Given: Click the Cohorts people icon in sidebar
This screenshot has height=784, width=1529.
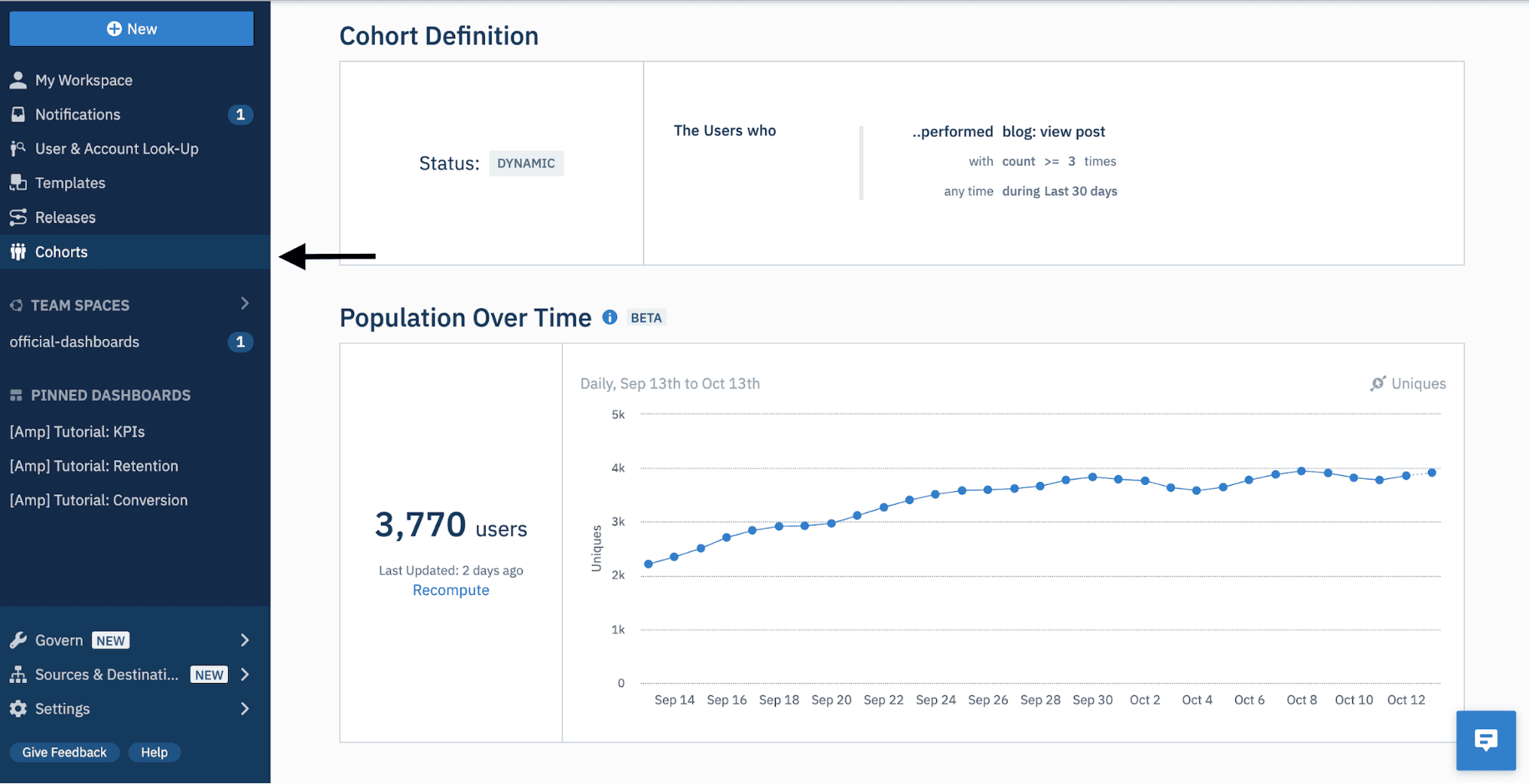Looking at the screenshot, I should (x=18, y=252).
